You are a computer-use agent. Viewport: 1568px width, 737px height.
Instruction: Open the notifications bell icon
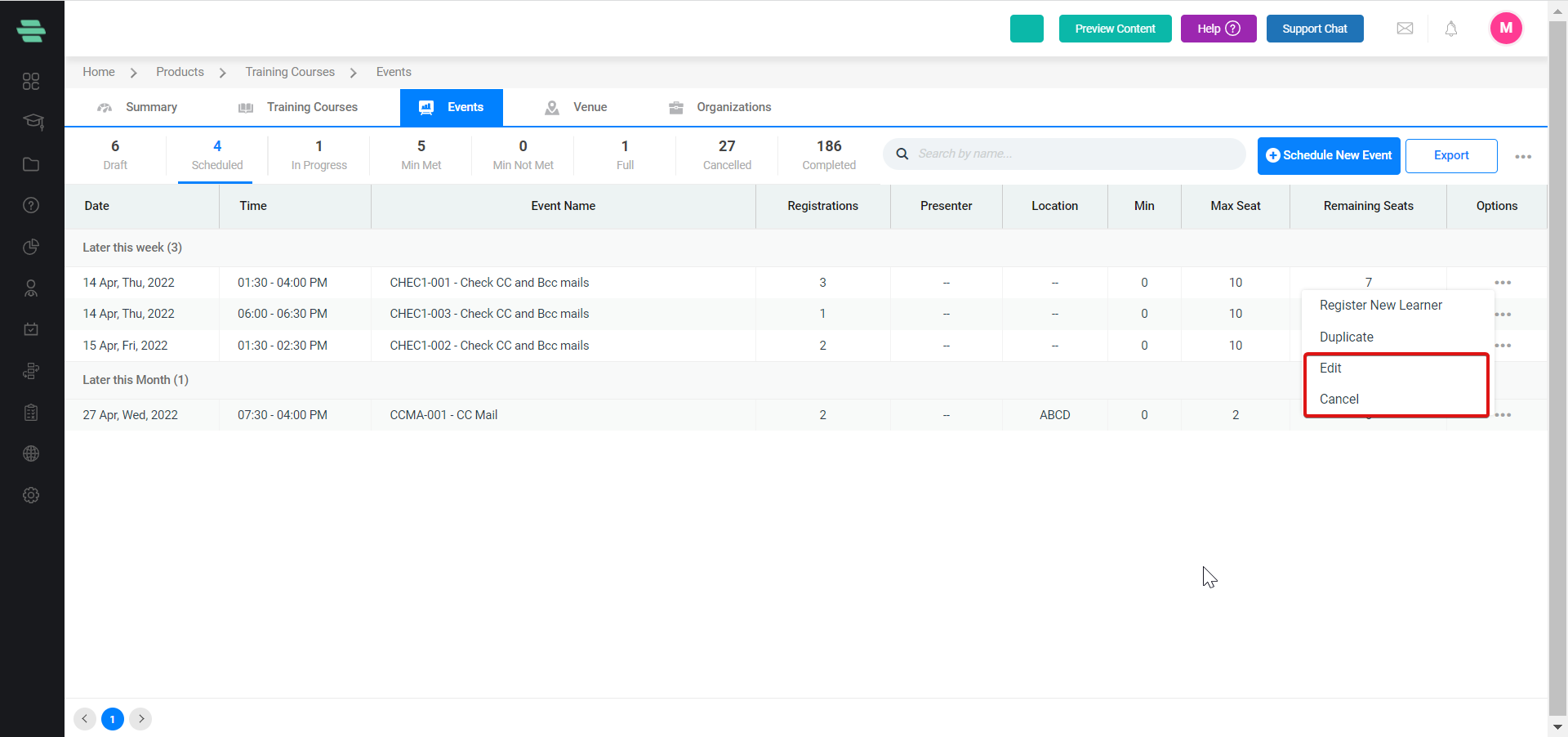1451,29
